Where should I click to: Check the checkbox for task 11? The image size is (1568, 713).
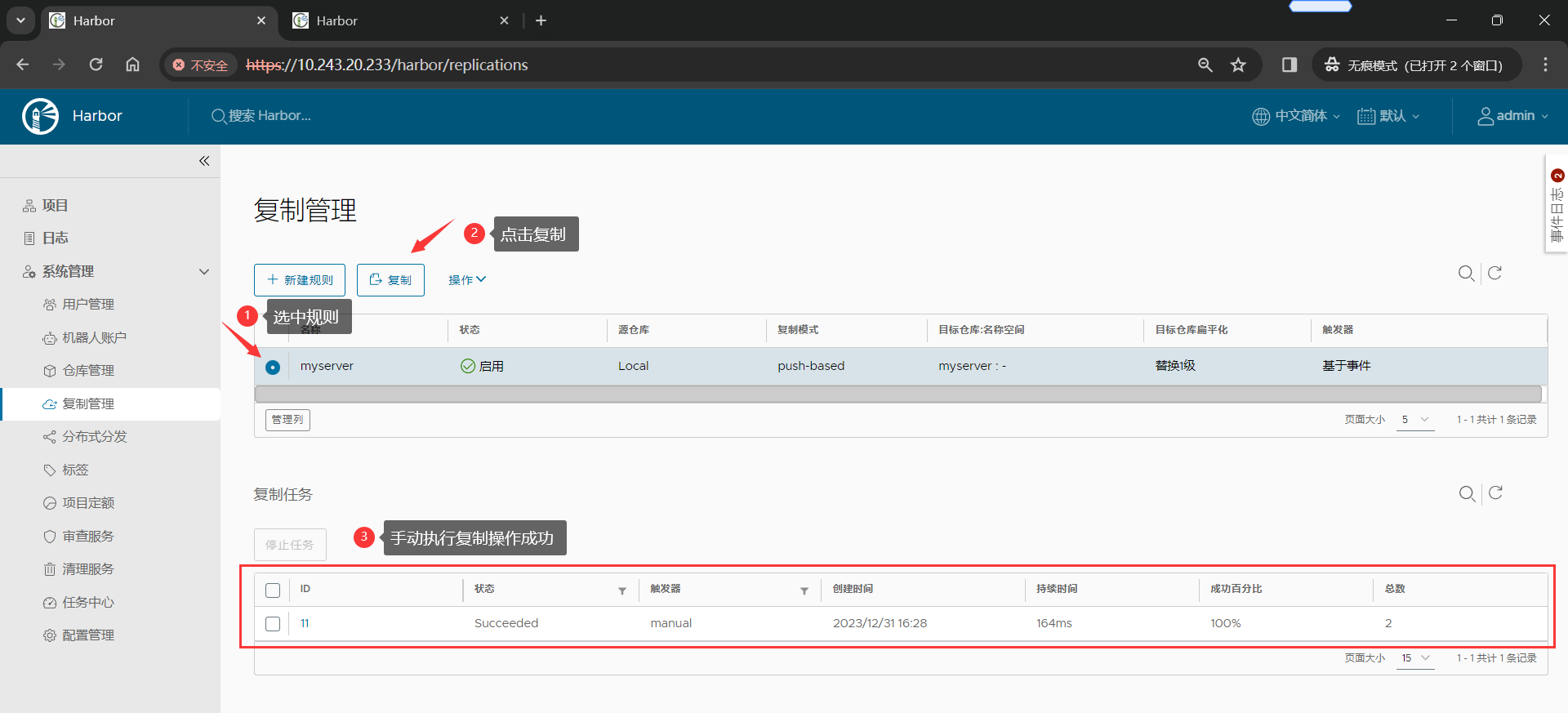tap(273, 624)
